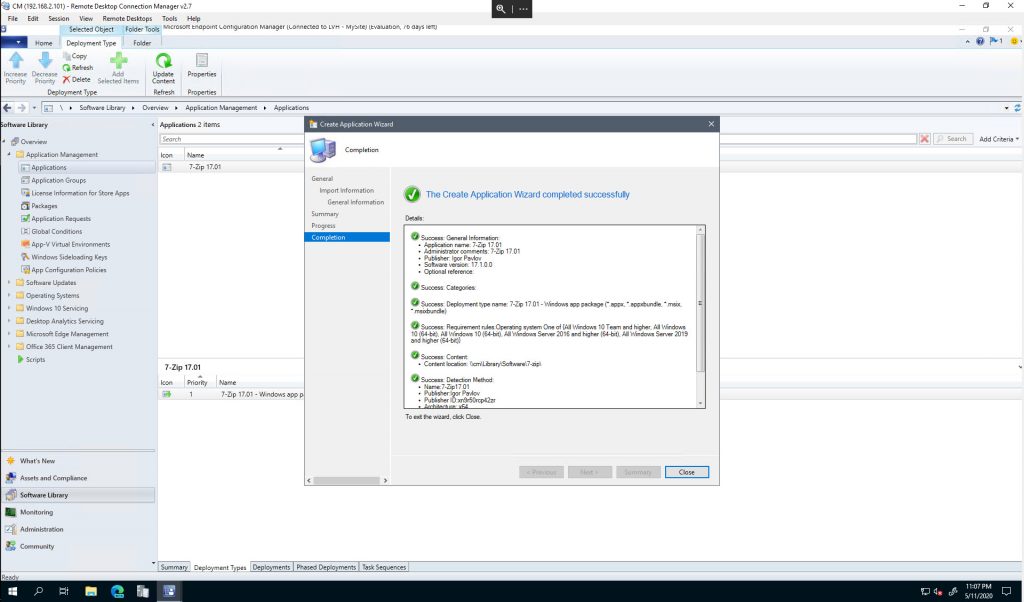Expand the Software Updates node

point(9,283)
